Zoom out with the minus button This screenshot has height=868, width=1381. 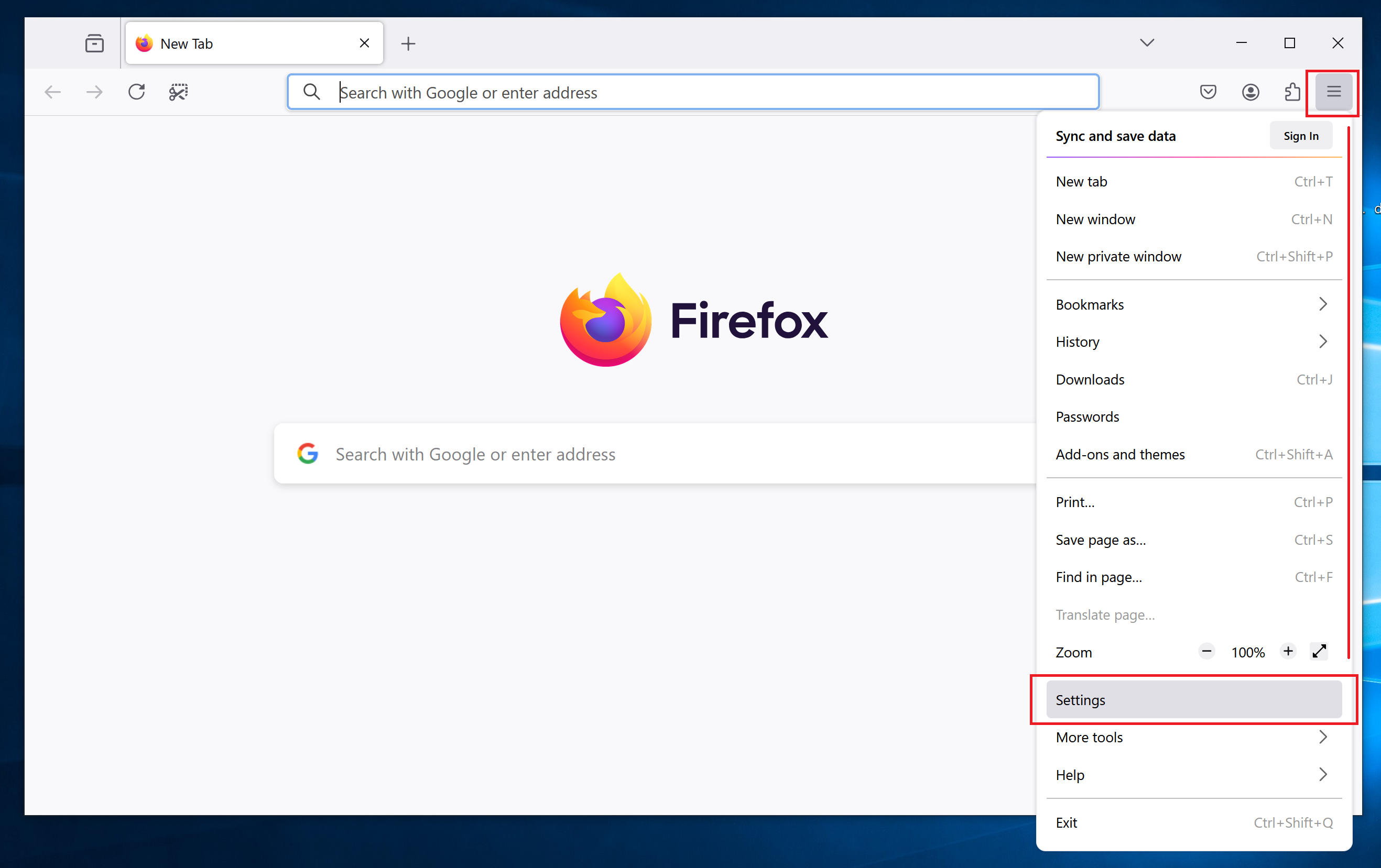[1206, 651]
